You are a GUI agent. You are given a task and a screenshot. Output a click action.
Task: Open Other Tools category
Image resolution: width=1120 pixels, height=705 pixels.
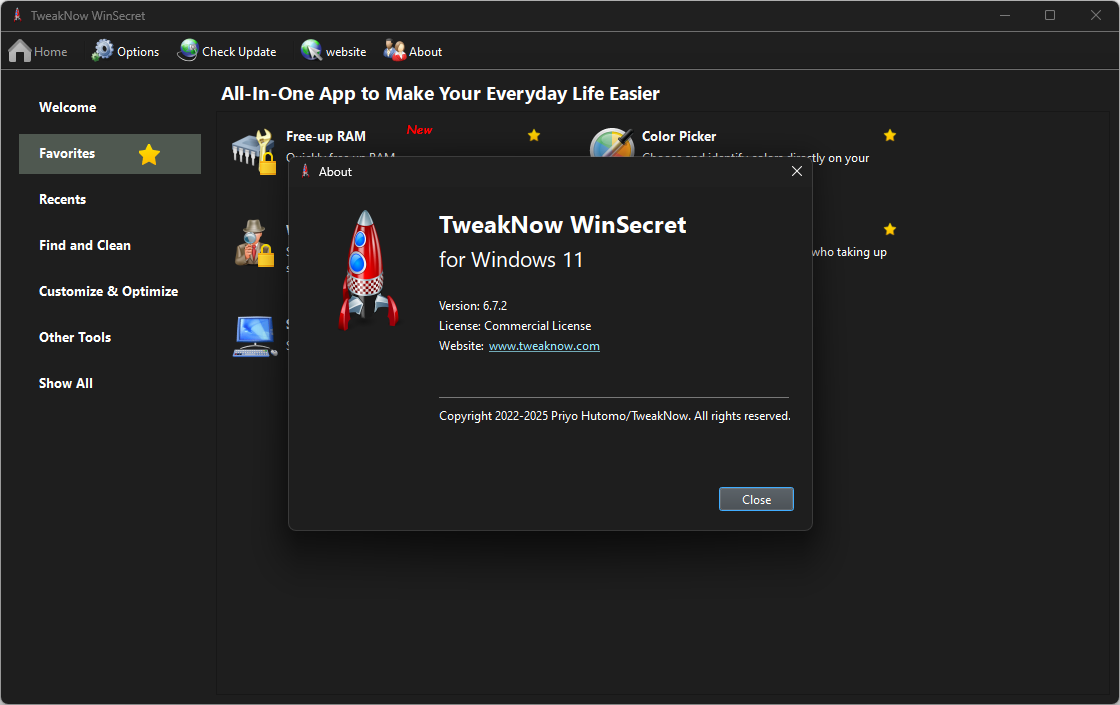(75, 337)
